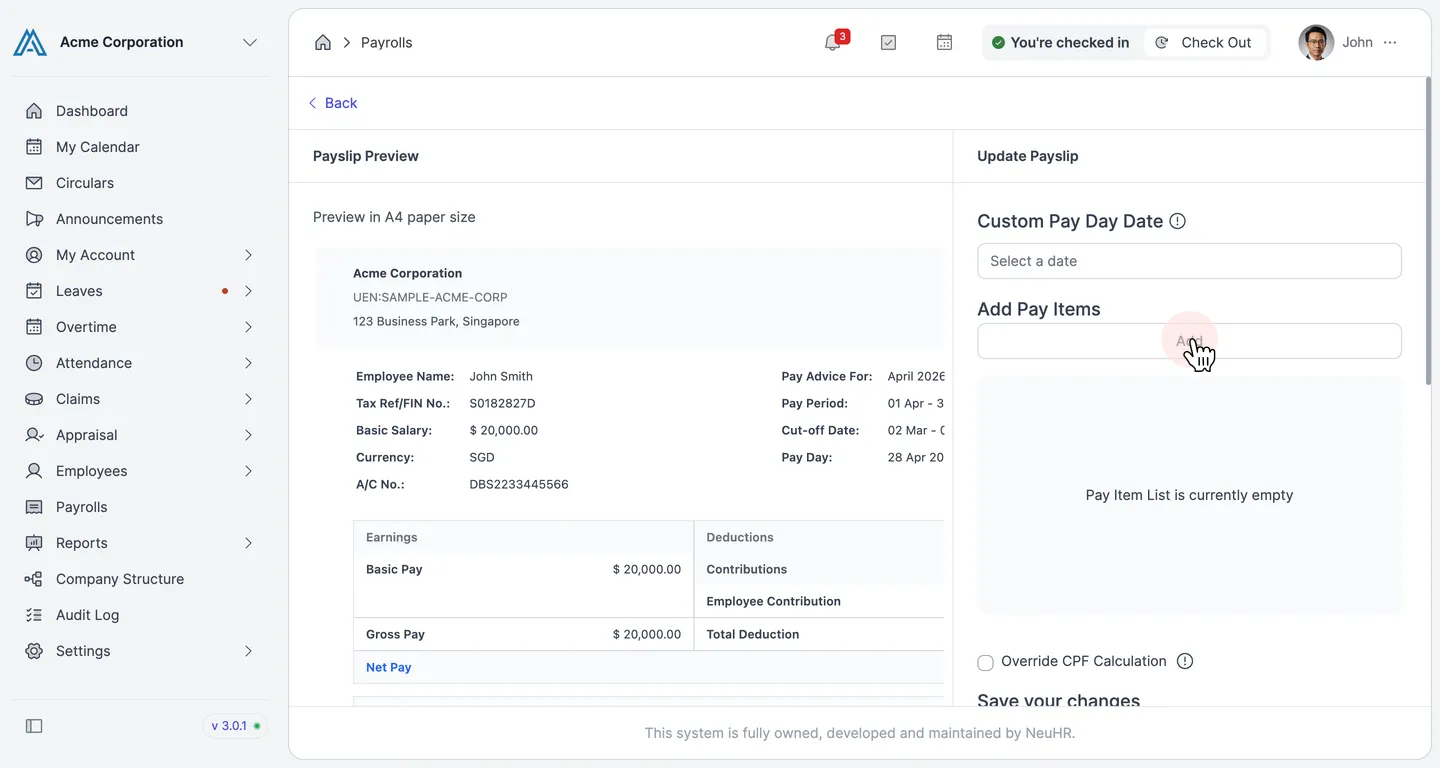The width and height of the screenshot is (1440, 768).
Task: Enable the Override CPF Calculation checkbox
Action: click(x=985, y=662)
